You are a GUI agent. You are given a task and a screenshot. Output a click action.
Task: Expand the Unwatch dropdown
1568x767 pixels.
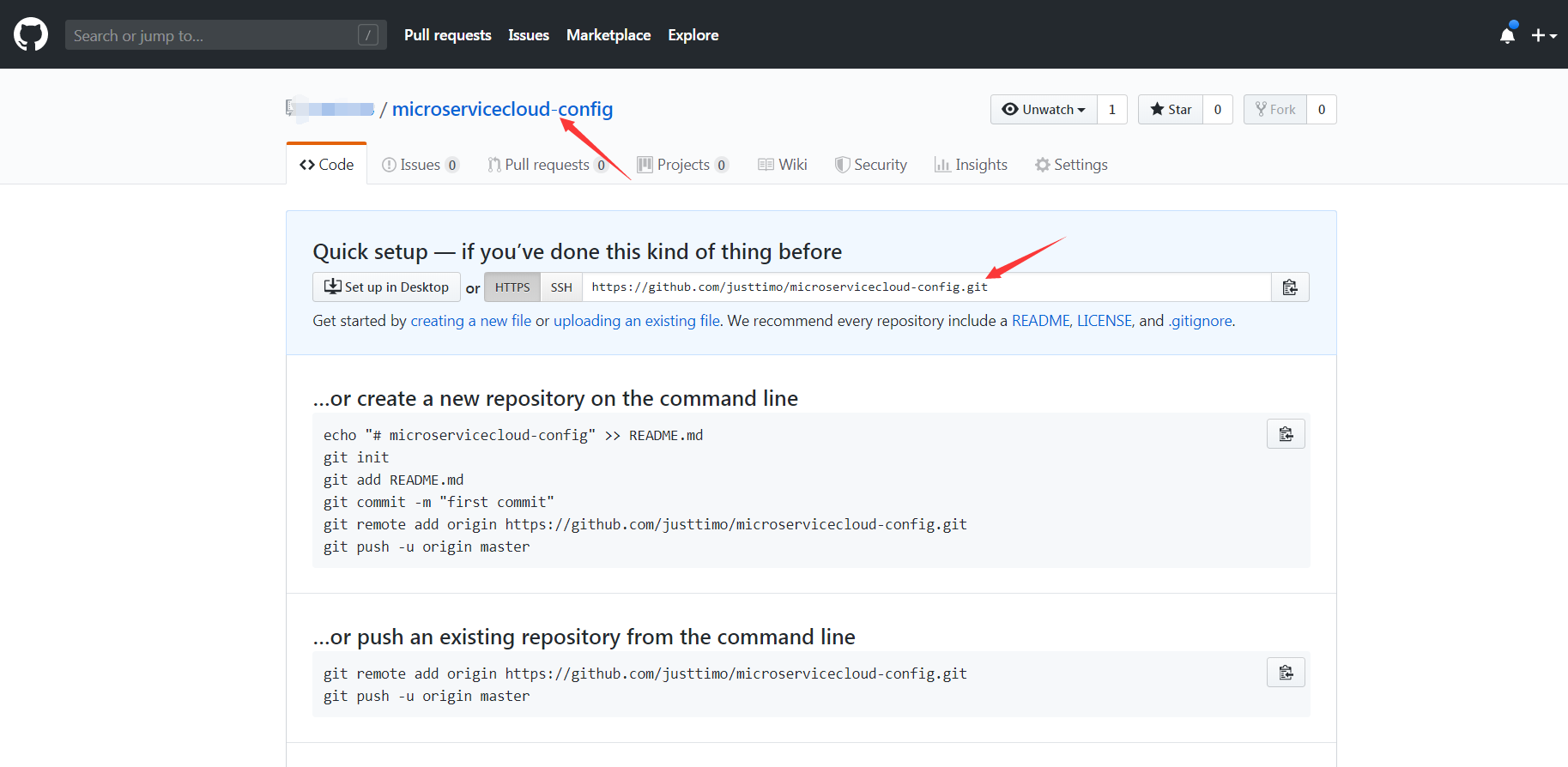tap(1044, 110)
